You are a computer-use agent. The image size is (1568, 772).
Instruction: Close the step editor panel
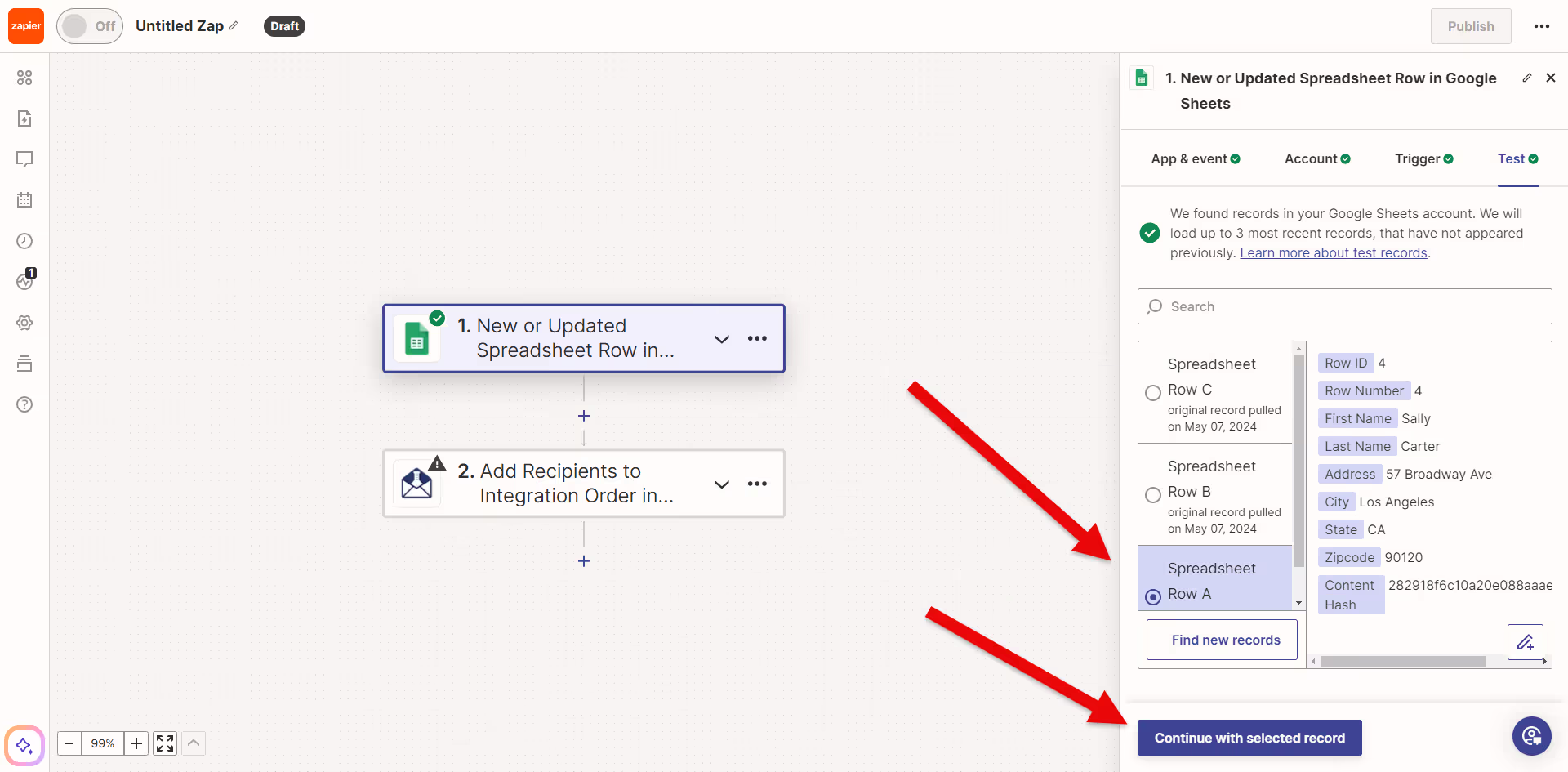pos(1551,78)
